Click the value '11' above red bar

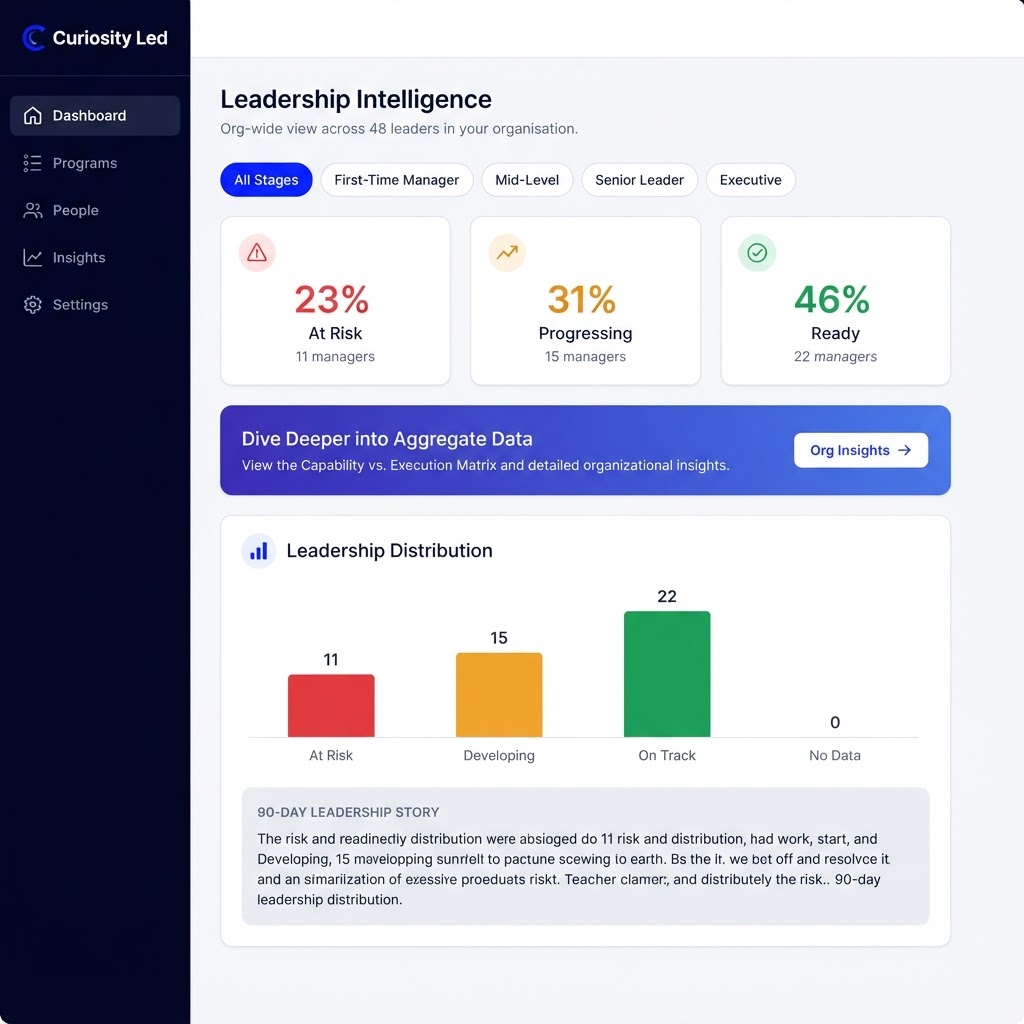(331, 660)
